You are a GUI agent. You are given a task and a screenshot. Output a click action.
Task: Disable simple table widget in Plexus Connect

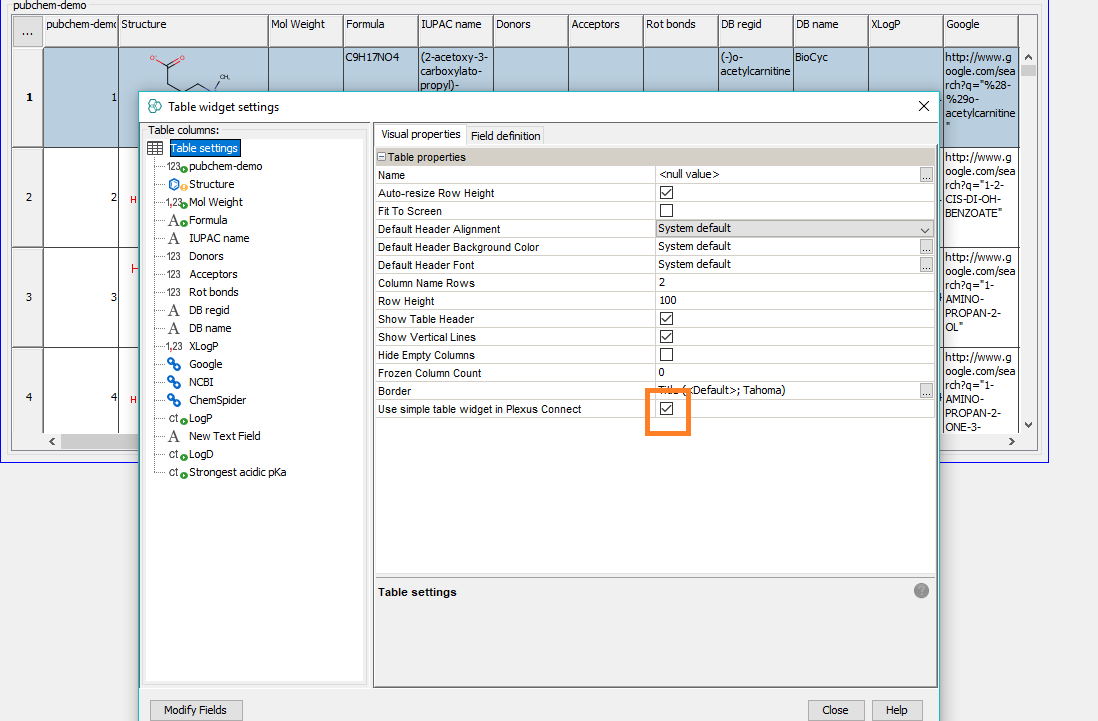(667, 409)
